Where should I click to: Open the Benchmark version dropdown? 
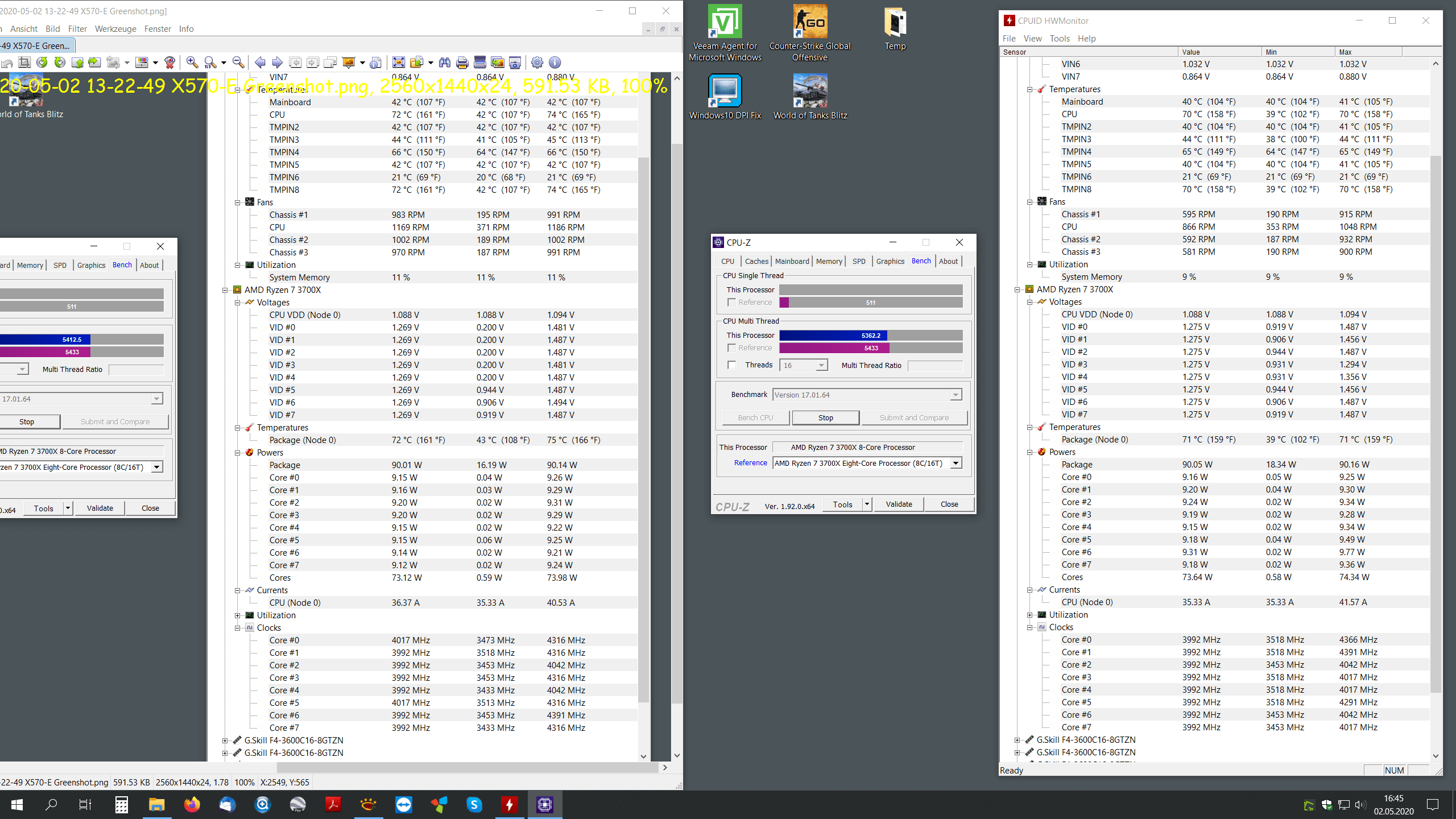[x=955, y=395]
